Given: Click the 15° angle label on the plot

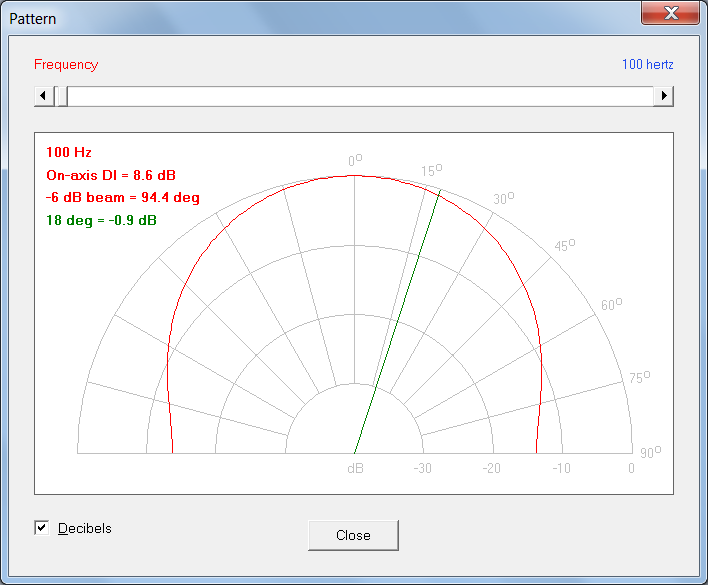Looking at the screenshot, I should point(432,170).
